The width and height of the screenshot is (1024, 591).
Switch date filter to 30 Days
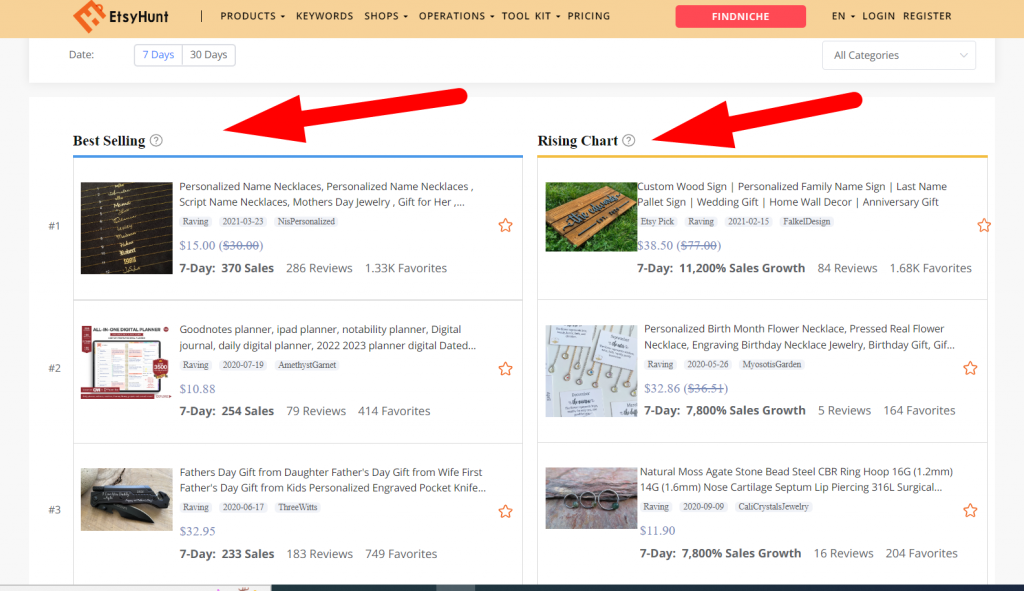pyautogui.click(x=209, y=55)
